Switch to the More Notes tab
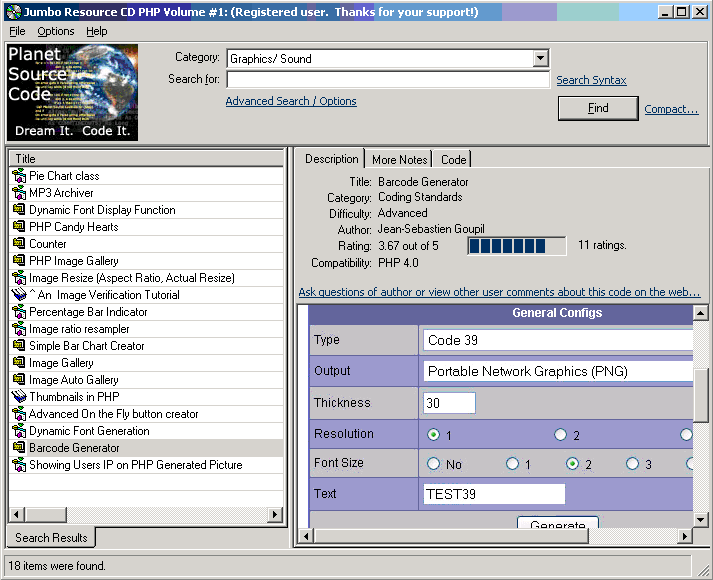 point(399,160)
